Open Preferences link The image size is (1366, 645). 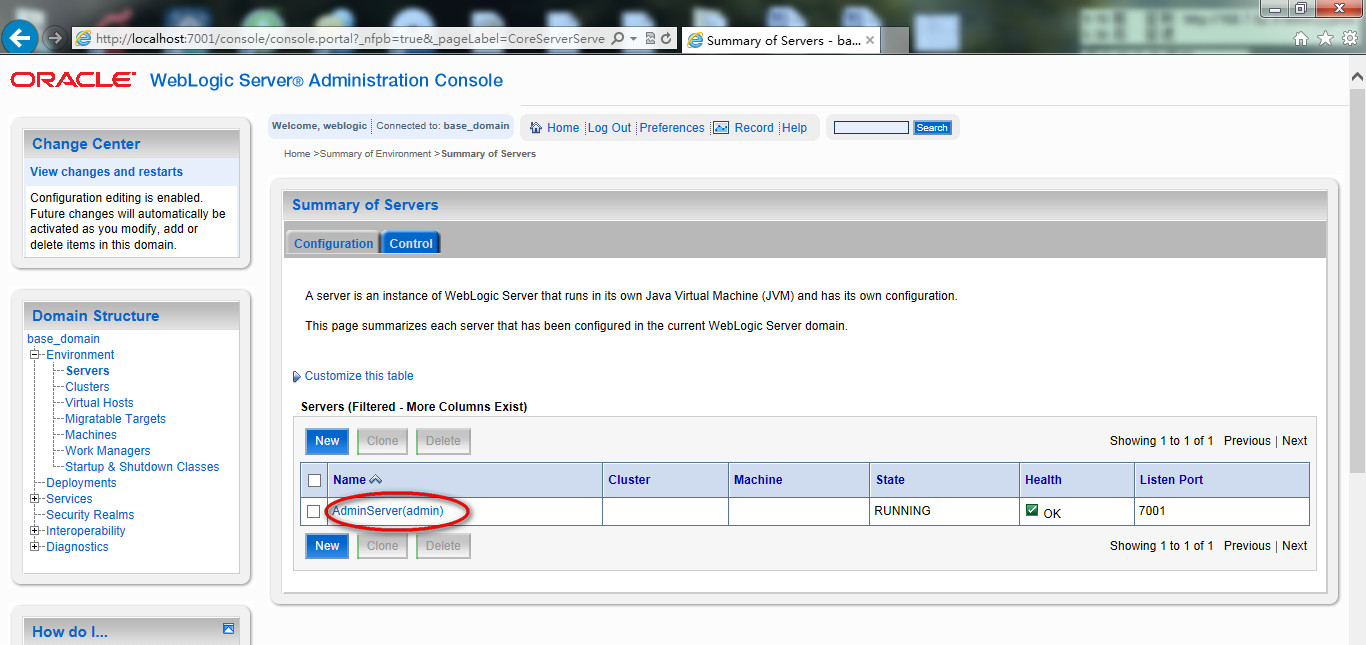pos(672,128)
